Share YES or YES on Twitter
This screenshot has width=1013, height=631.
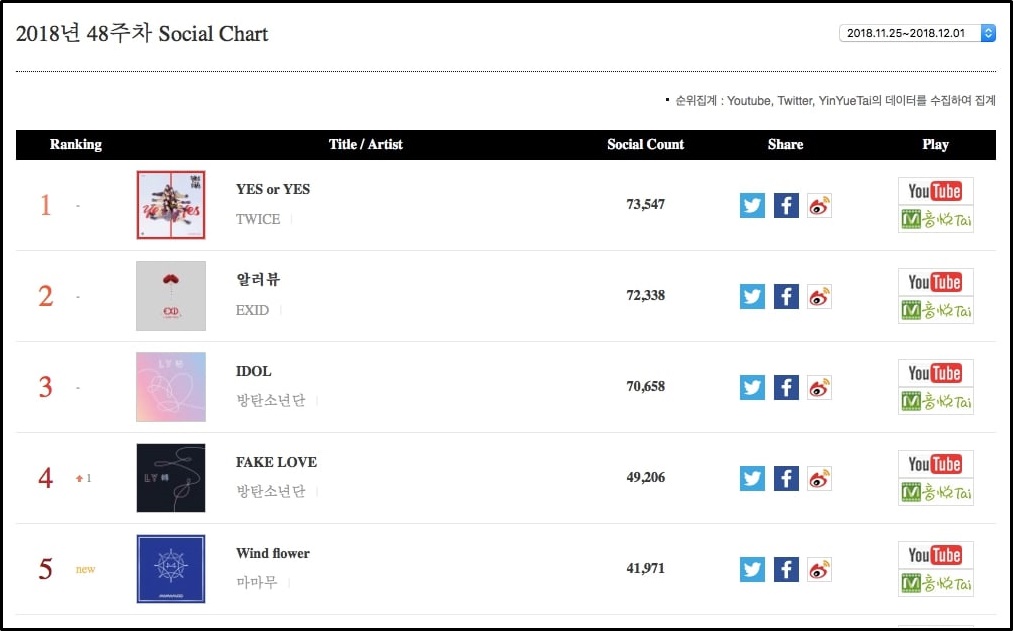click(x=752, y=205)
